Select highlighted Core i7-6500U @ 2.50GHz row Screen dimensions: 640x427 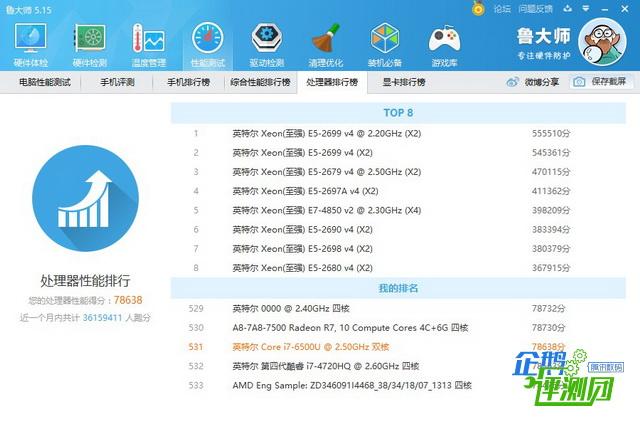tap(398, 347)
